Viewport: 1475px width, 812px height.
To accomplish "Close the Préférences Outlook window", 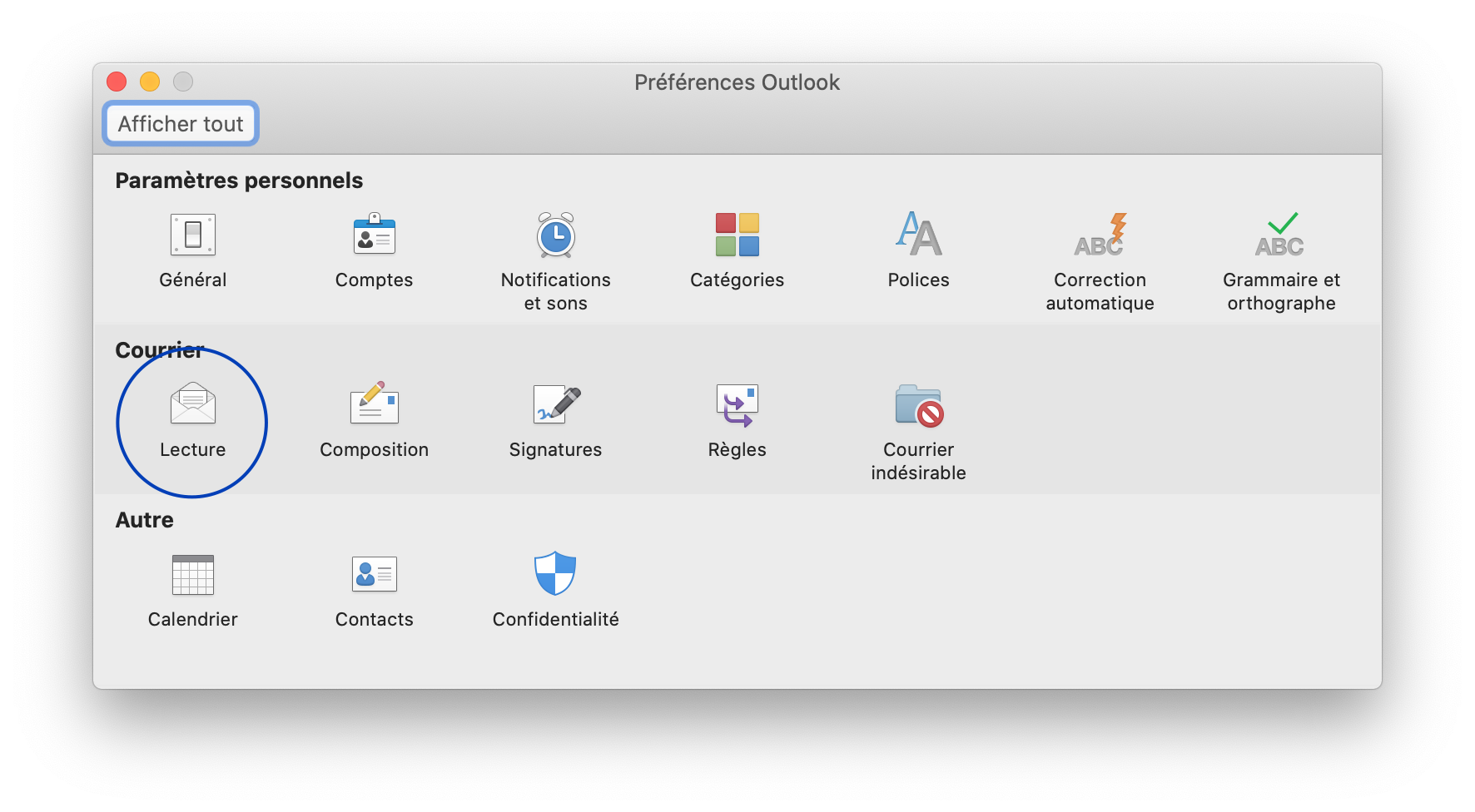I will click(117, 82).
